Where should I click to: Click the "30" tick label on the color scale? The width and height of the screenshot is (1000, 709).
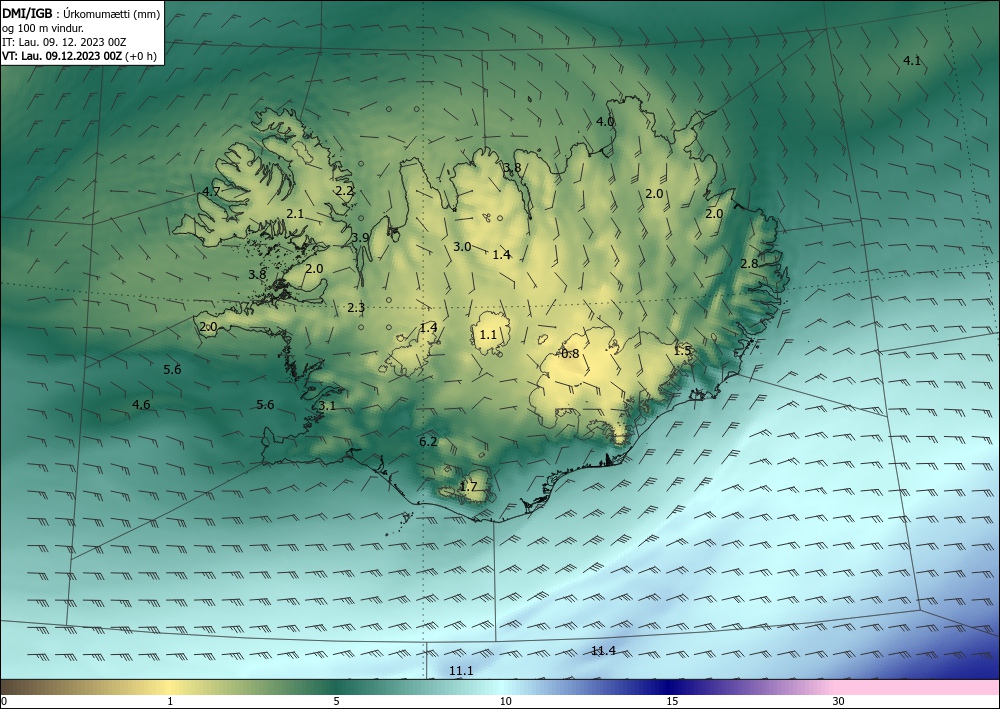839,701
